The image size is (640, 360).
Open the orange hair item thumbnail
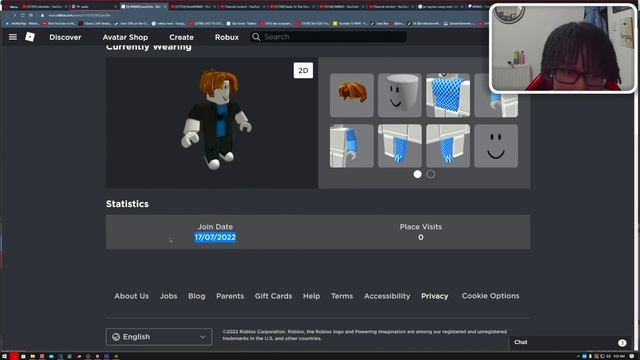(x=352, y=96)
